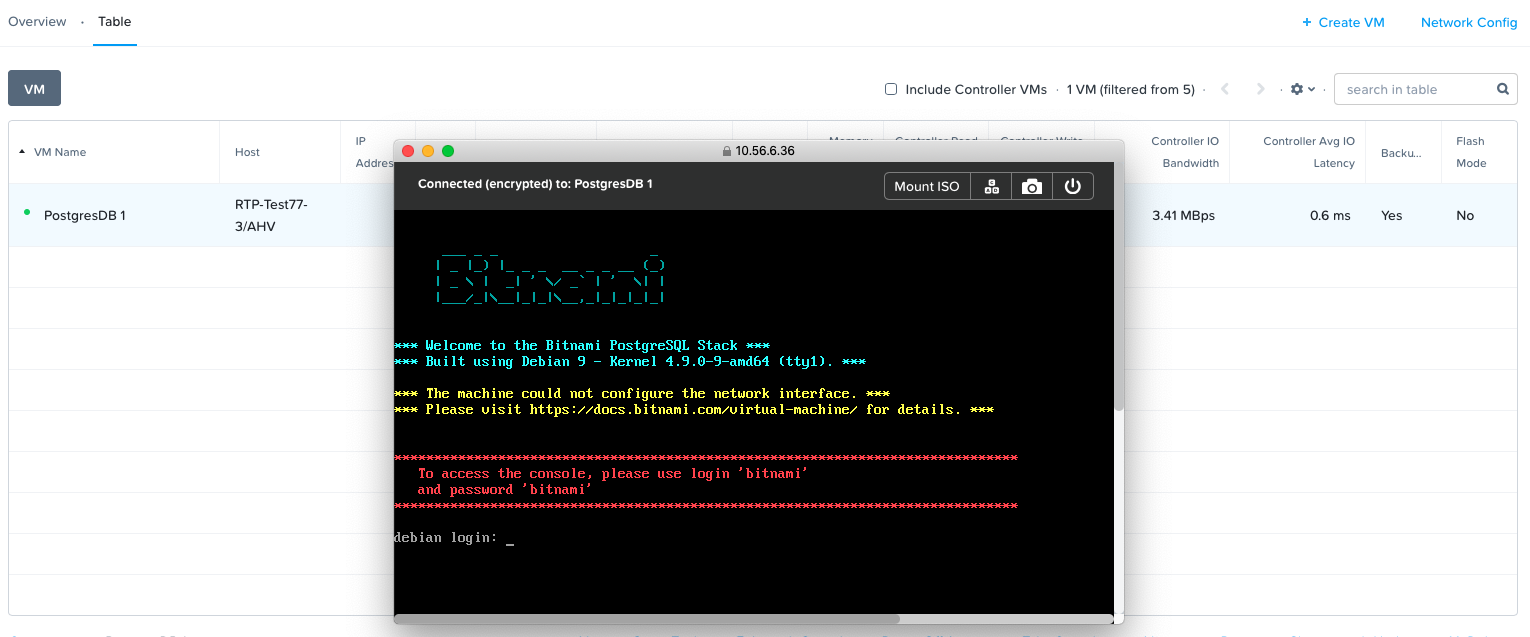This screenshot has height=637, width=1530.
Task: Open Network Config link
Action: (1469, 22)
